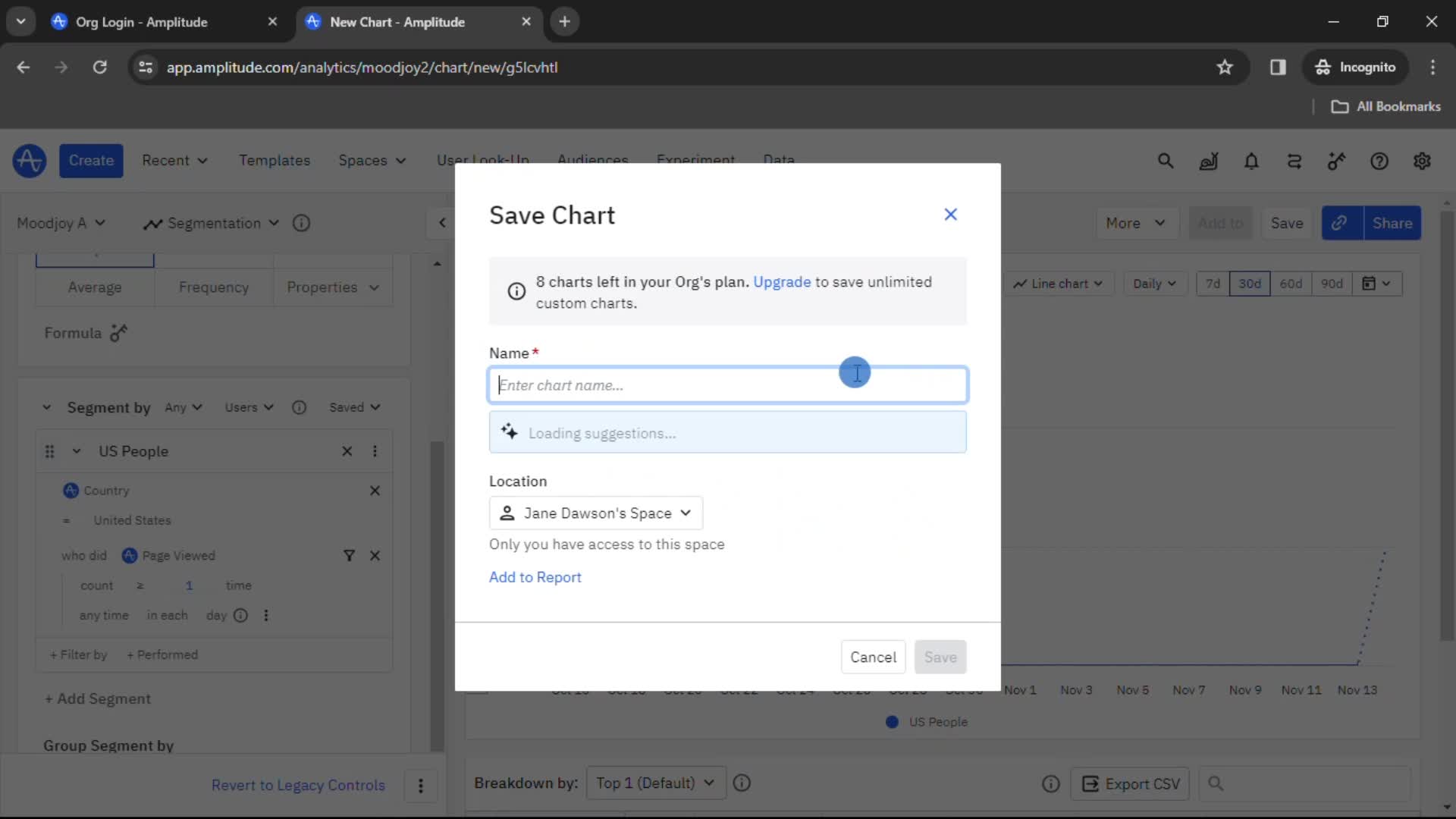The height and width of the screenshot is (819, 1456).
Task: Click the info icon in save dialog
Action: [x=516, y=291]
